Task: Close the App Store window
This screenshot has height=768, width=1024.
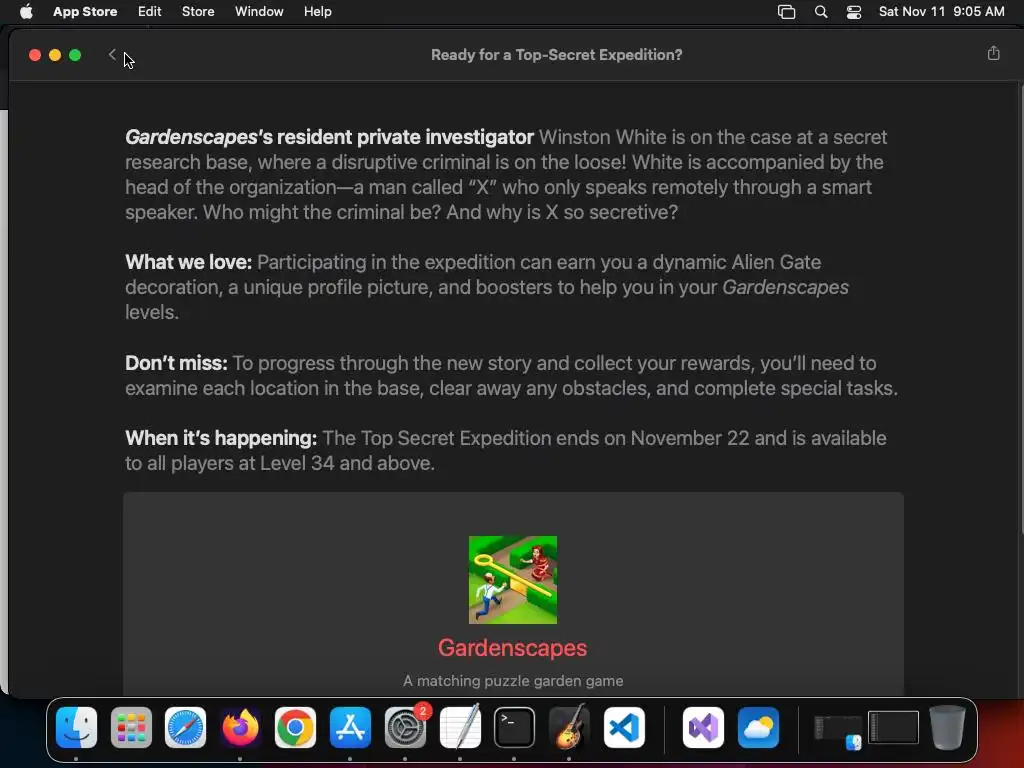Action: (35, 55)
